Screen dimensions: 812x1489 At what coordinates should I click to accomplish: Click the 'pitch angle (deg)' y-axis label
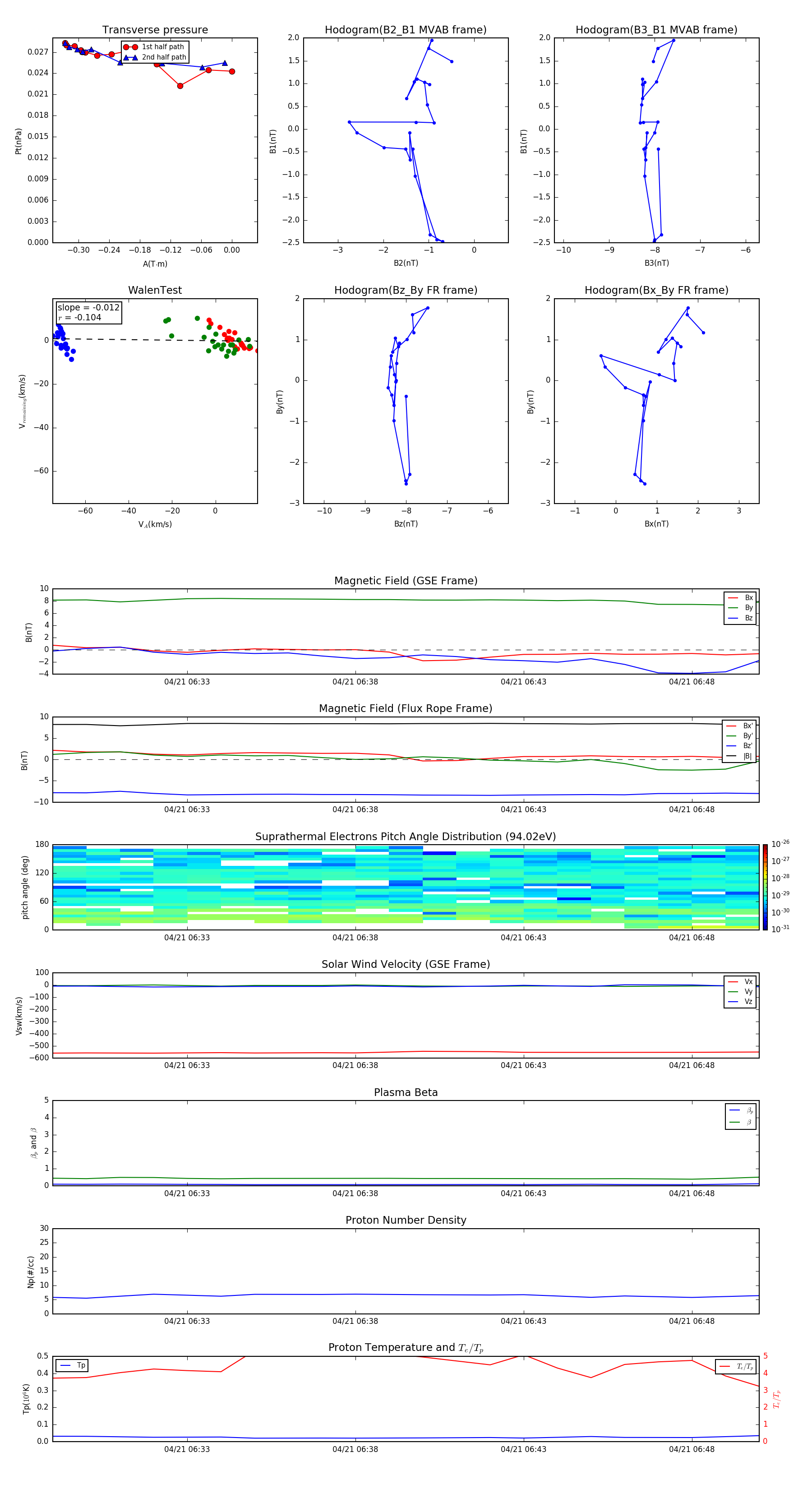point(25,887)
